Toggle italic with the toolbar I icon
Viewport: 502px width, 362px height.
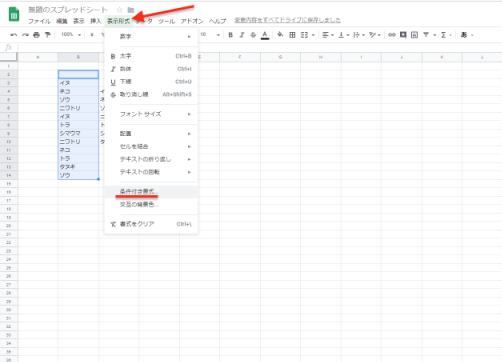tap(242, 35)
